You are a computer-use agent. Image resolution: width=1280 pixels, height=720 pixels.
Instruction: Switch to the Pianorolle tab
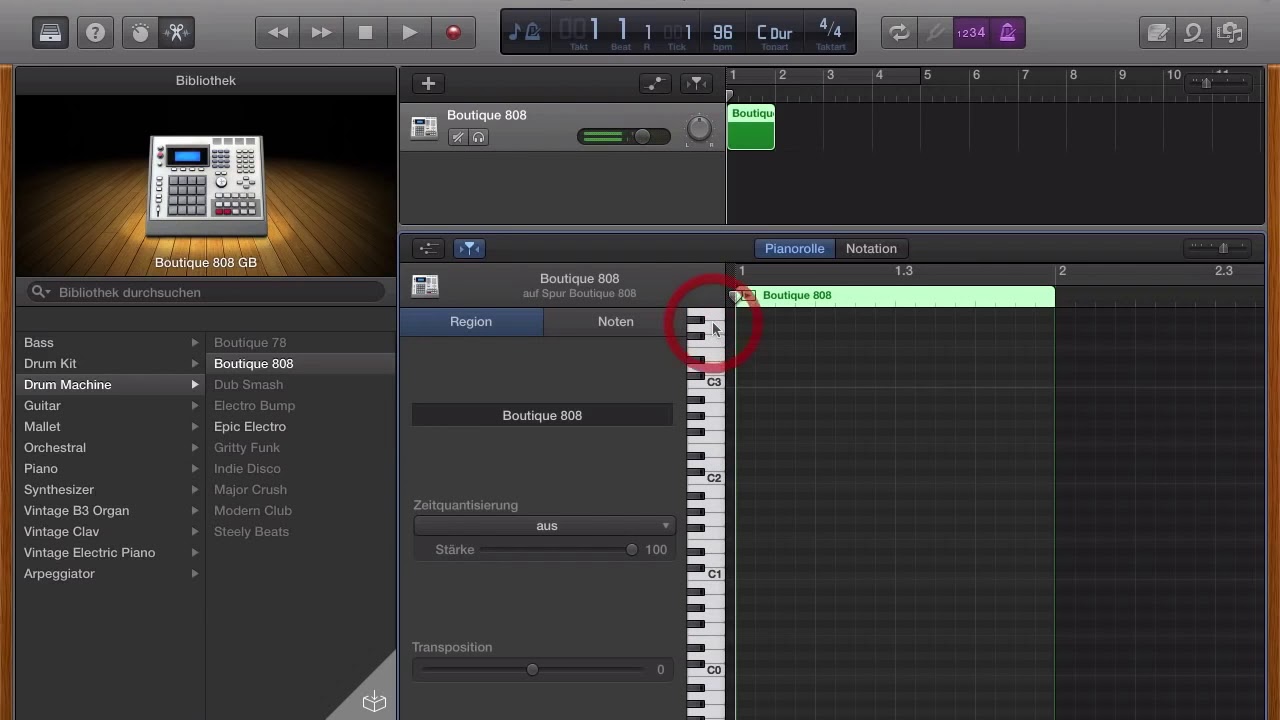795,248
